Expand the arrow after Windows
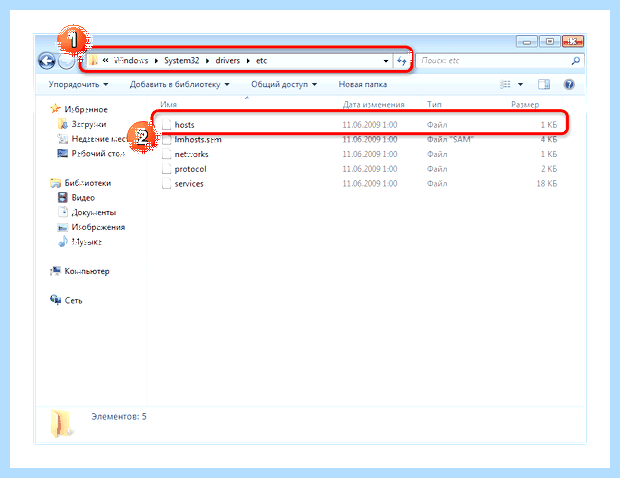 click(x=156, y=61)
